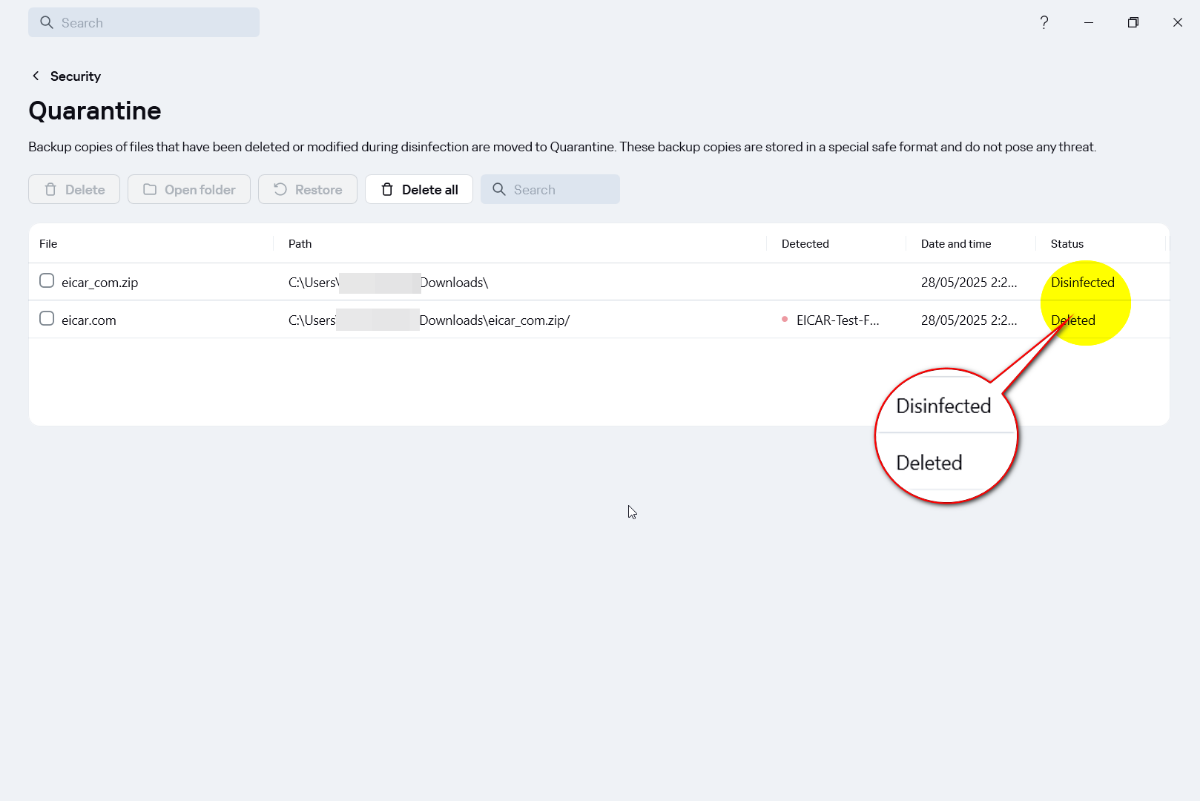Screen dimensions: 1200x801
Task: Go back to Security page
Action: click(75, 76)
